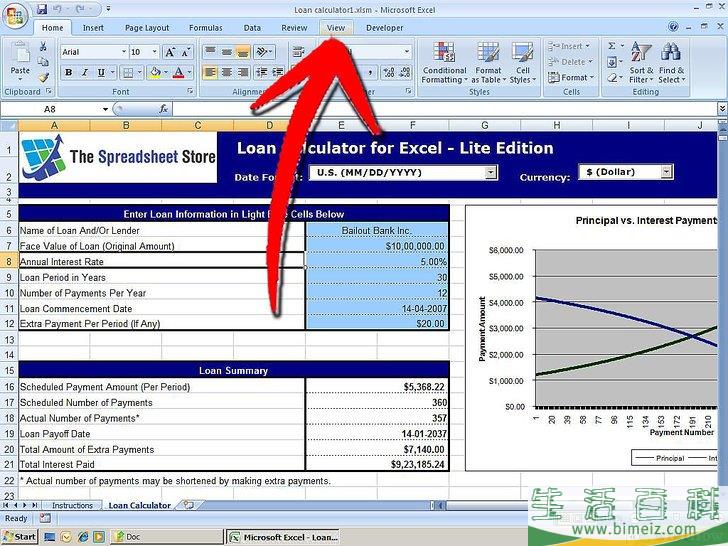The image size is (728, 546).
Task: Toggle underline formatting
Action: tap(101, 72)
